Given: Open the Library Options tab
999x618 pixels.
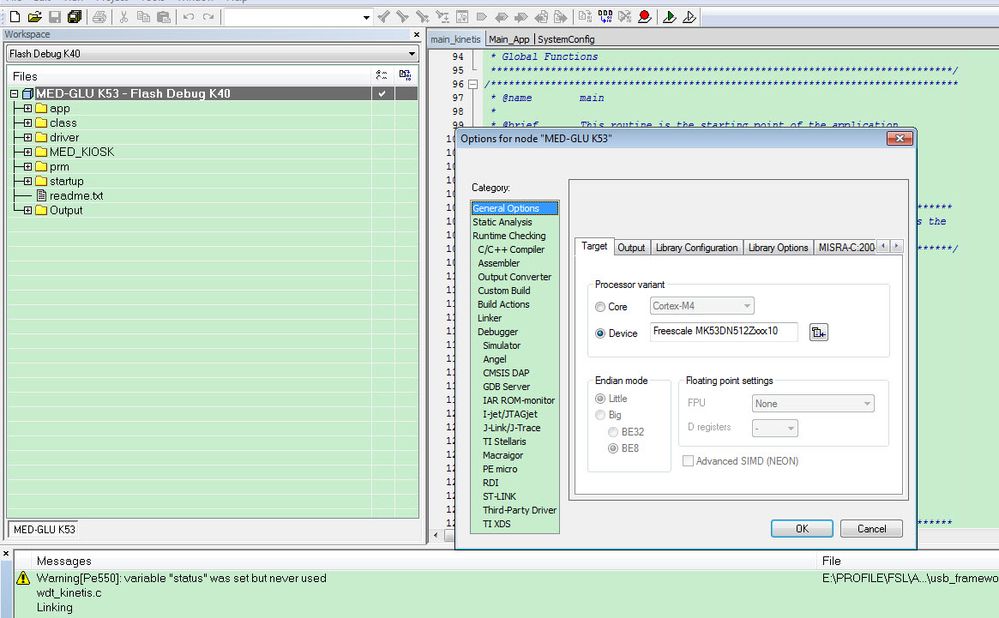Looking at the screenshot, I should tap(778, 247).
